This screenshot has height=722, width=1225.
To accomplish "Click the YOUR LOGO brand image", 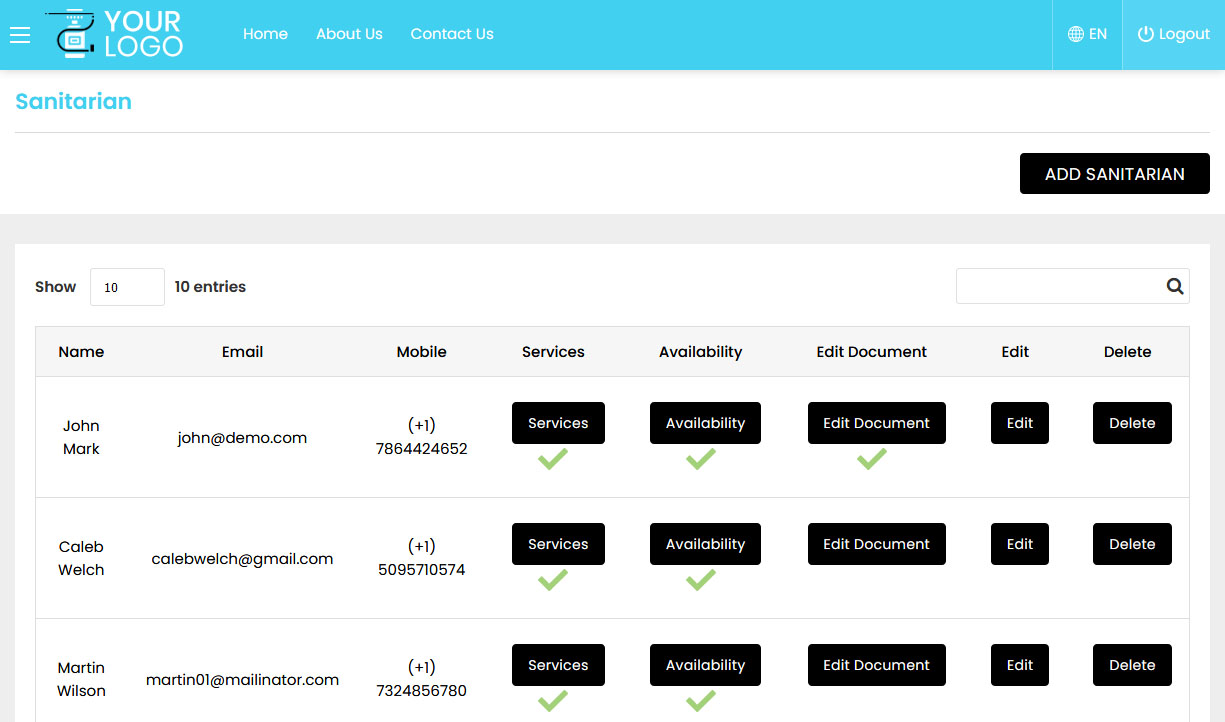I will (x=115, y=34).
